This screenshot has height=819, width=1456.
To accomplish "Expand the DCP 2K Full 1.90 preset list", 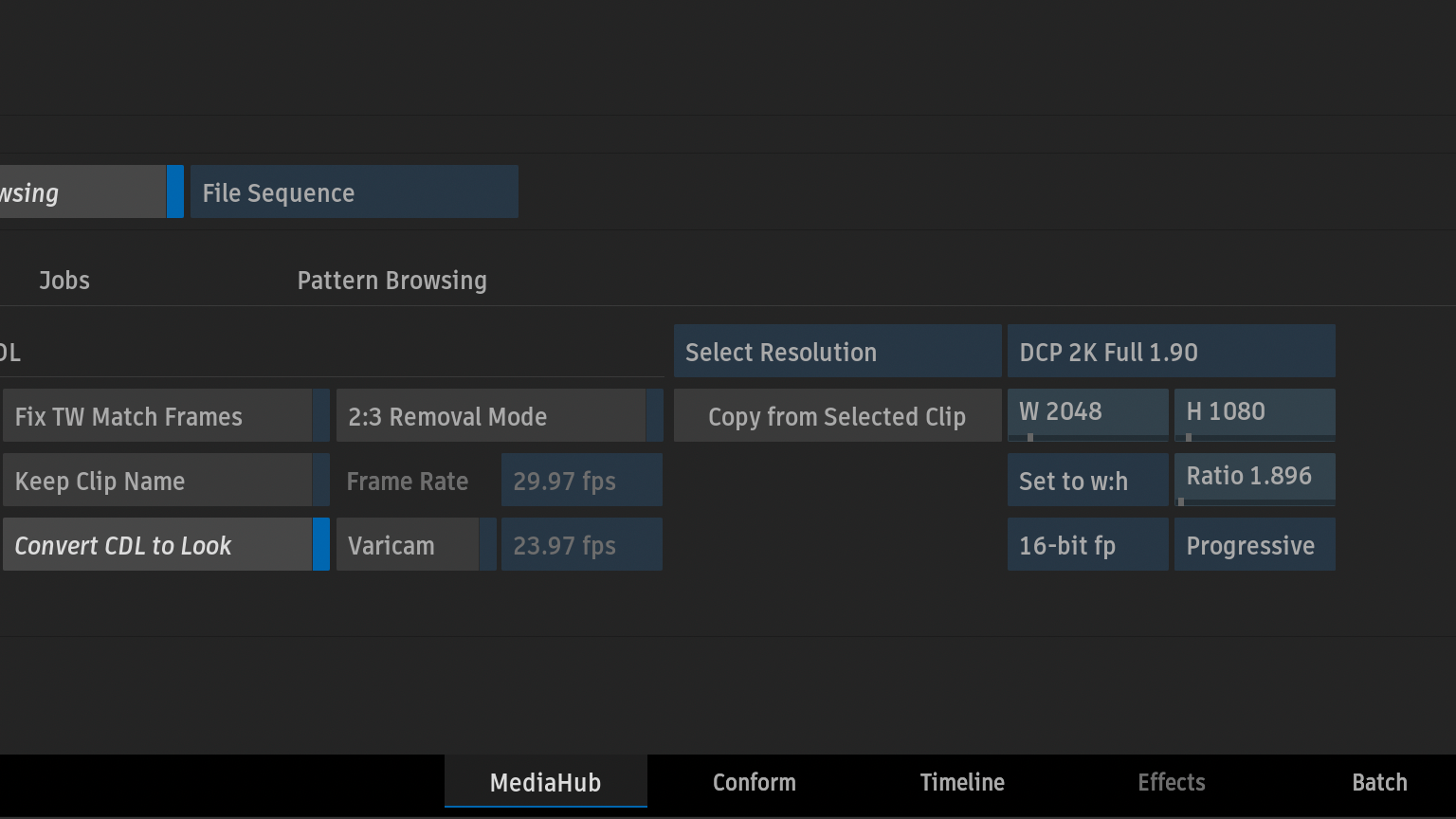I will click(x=1171, y=352).
